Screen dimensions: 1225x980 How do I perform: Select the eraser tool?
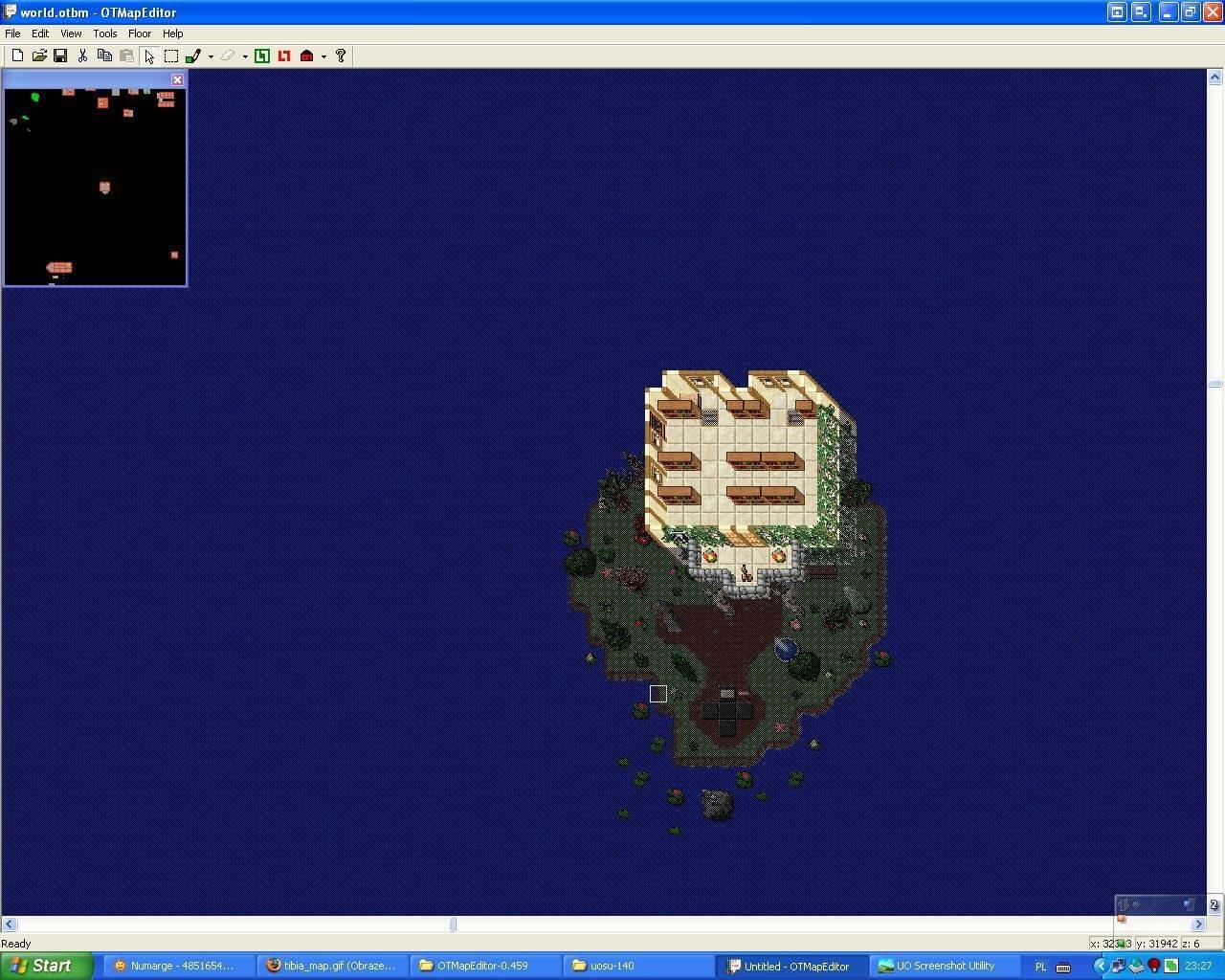228,56
